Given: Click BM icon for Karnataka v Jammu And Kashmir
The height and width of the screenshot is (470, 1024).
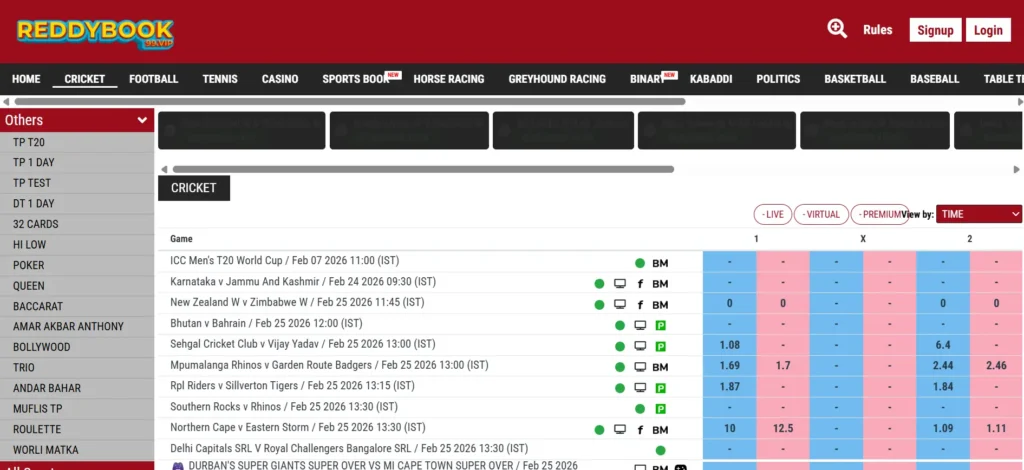Looking at the screenshot, I should (x=660, y=284).
